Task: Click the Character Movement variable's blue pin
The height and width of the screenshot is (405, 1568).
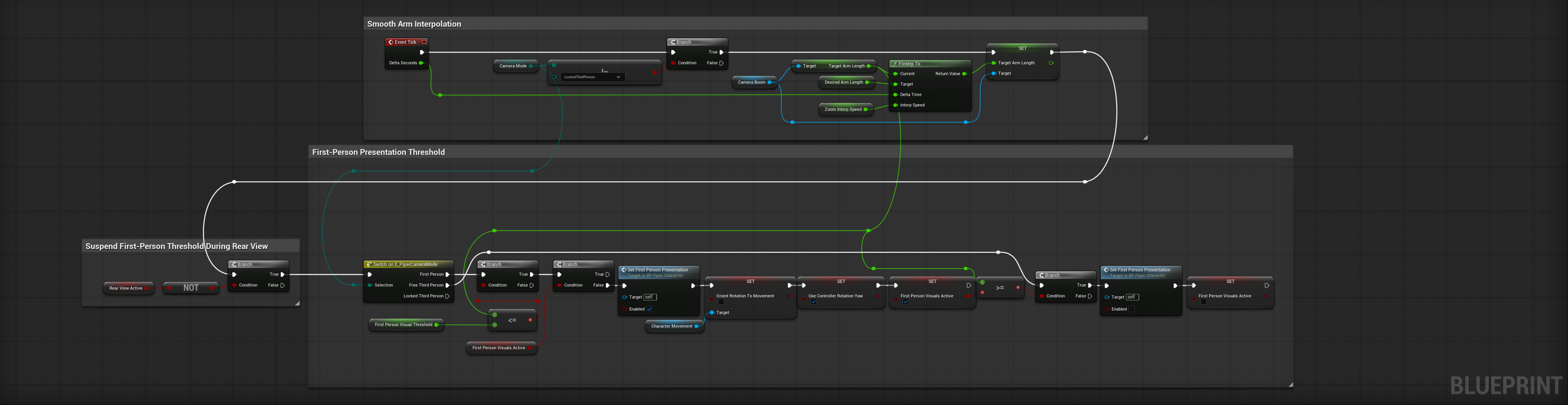Action: [x=696, y=326]
